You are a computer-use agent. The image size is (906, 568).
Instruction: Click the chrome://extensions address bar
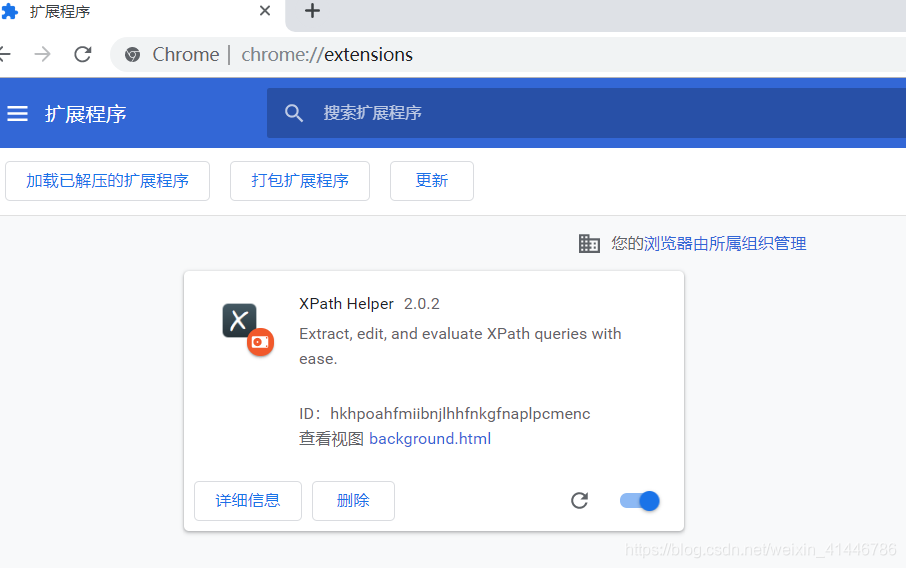pyautogui.click(x=508, y=54)
